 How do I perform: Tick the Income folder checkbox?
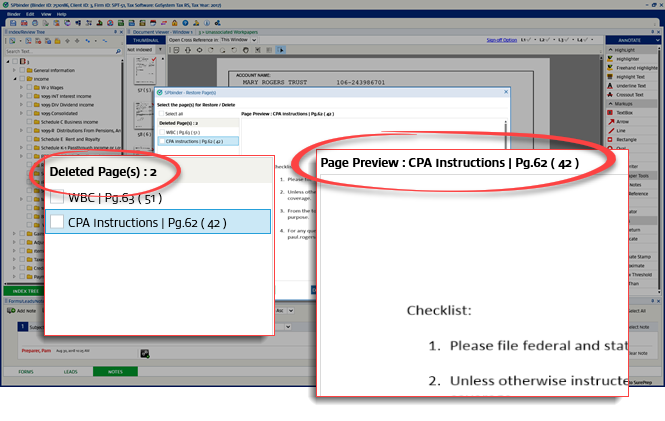coord(22,79)
